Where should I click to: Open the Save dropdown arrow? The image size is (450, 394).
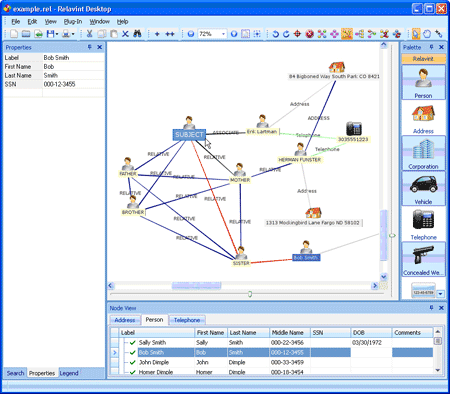(x=57, y=34)
